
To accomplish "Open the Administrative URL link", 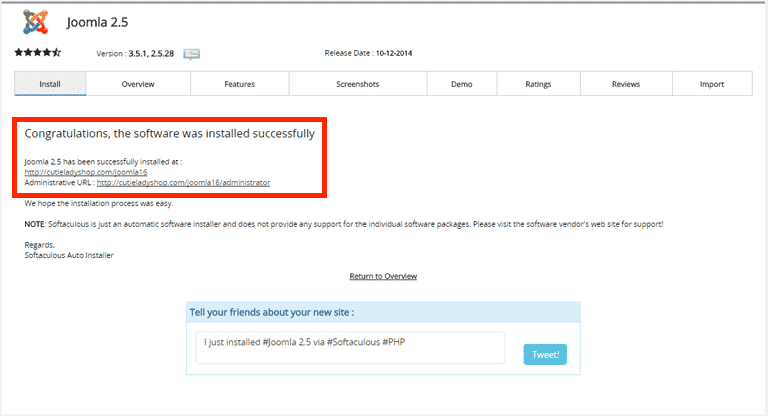I will click(183, 182).
